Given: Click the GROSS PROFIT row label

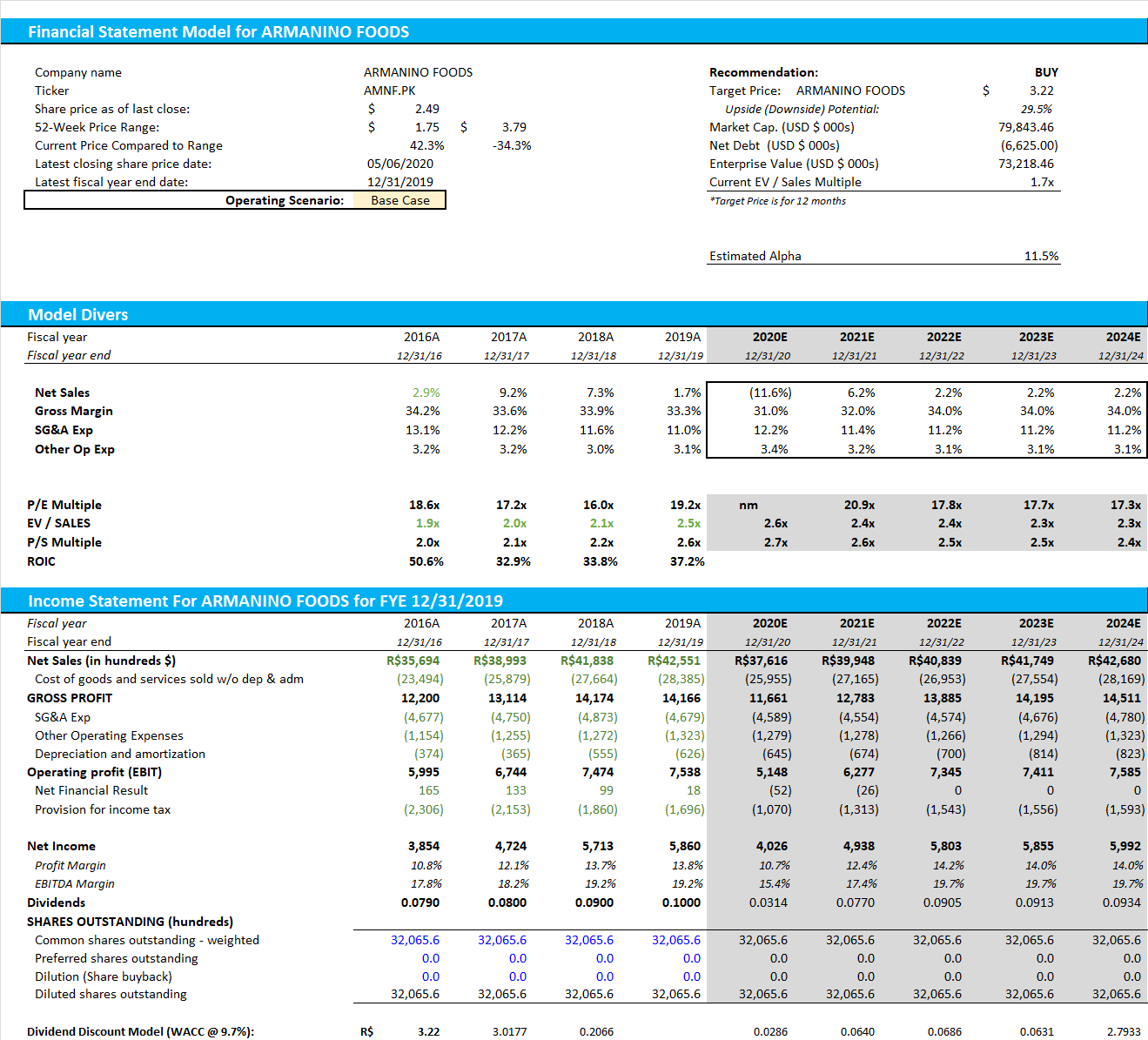Looking at the screenshot, I should [70, 698].
